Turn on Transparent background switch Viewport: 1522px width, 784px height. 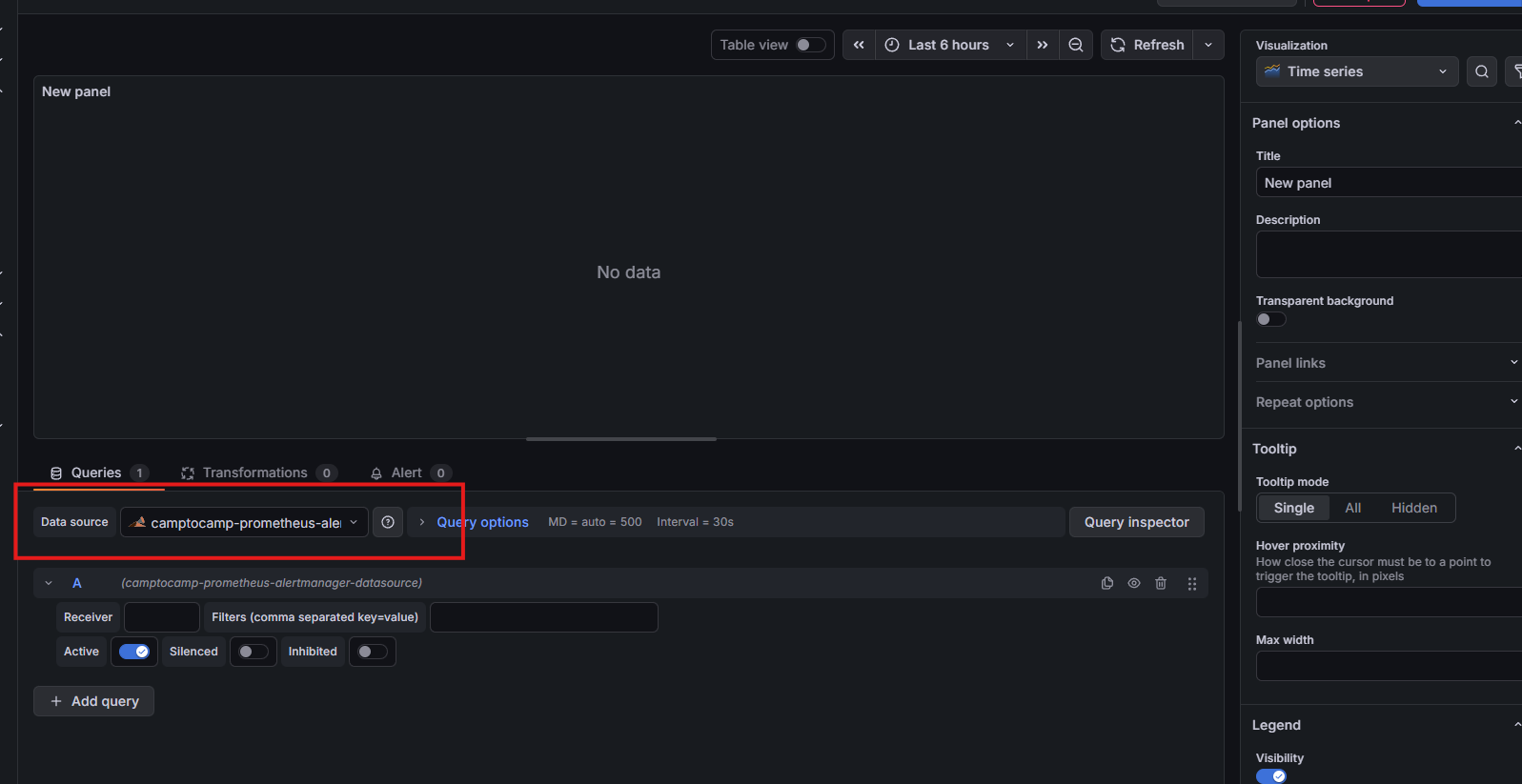coord(1270,319)
